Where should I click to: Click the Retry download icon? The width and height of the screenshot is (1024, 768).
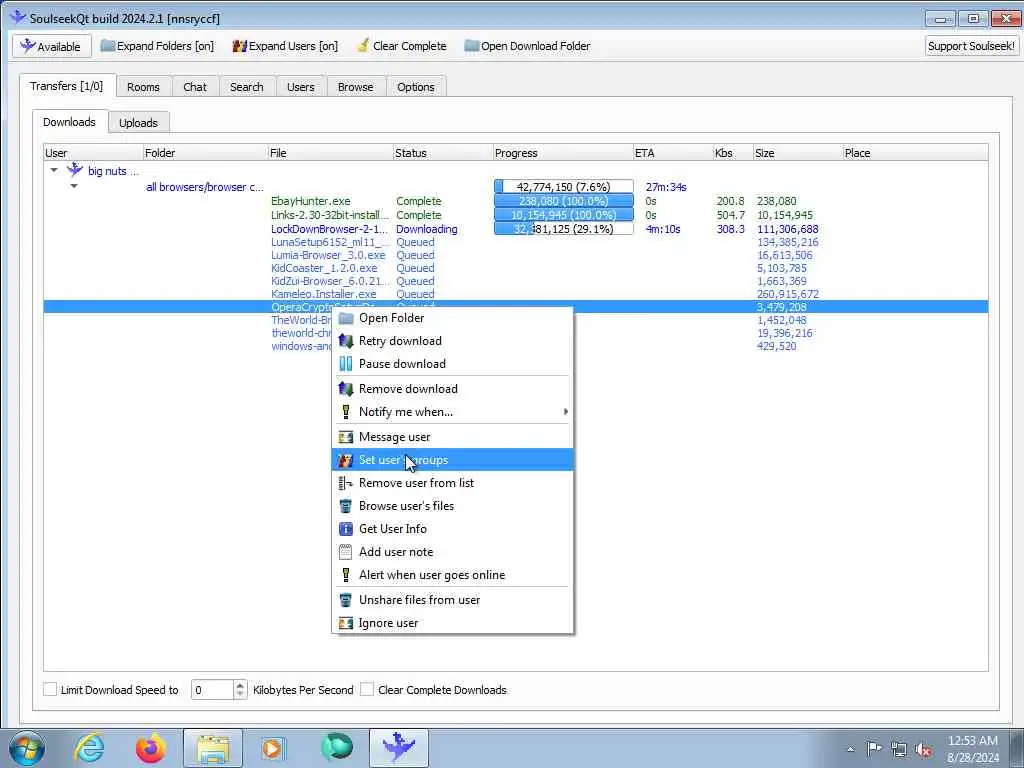[x=345, y=341]
